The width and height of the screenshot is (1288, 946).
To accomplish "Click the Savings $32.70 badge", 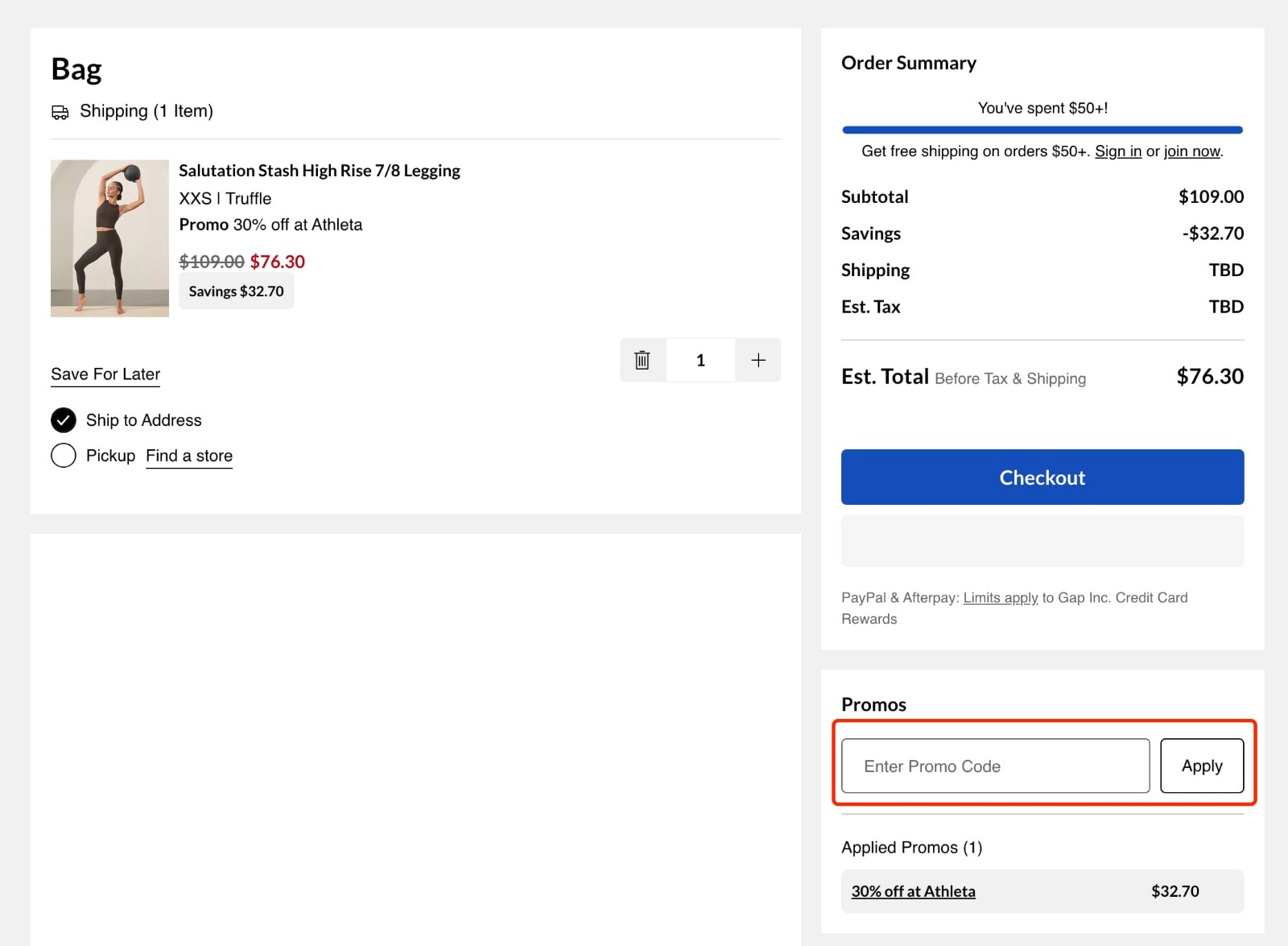I will click(x=236, y=291).
